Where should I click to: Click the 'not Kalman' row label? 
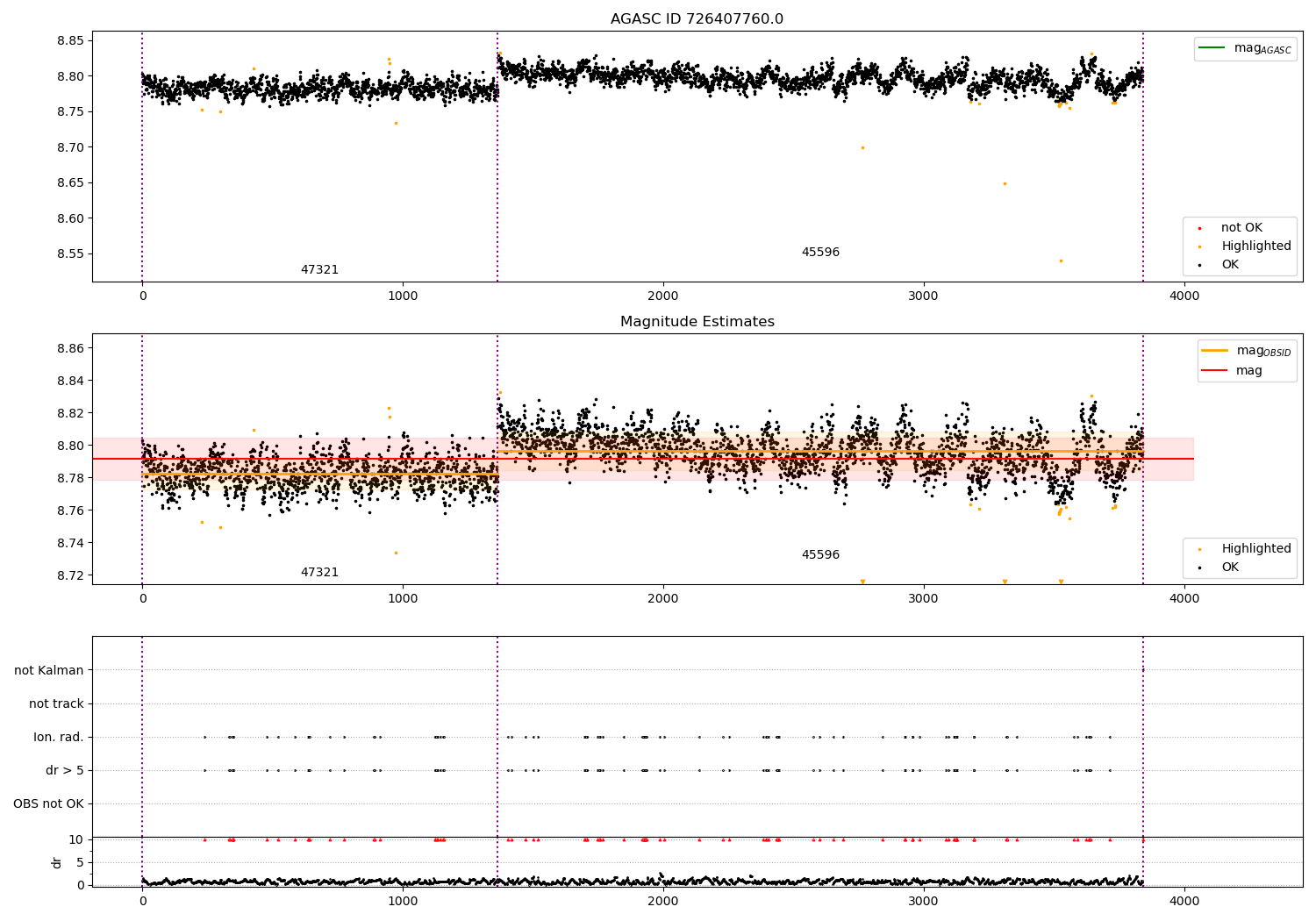49,670
